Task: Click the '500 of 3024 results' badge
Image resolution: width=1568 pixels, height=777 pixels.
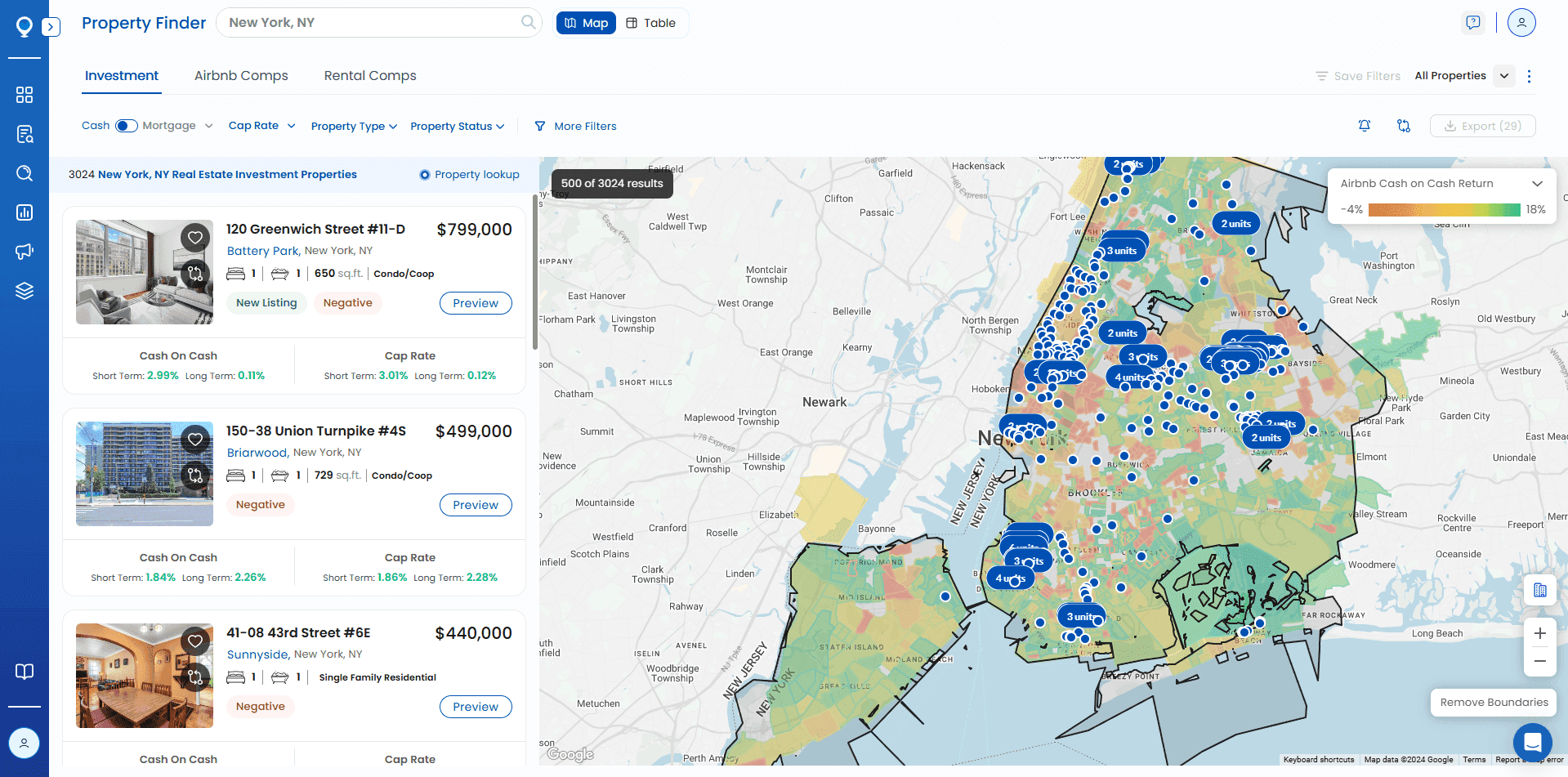Action: (x=612, y=184)
